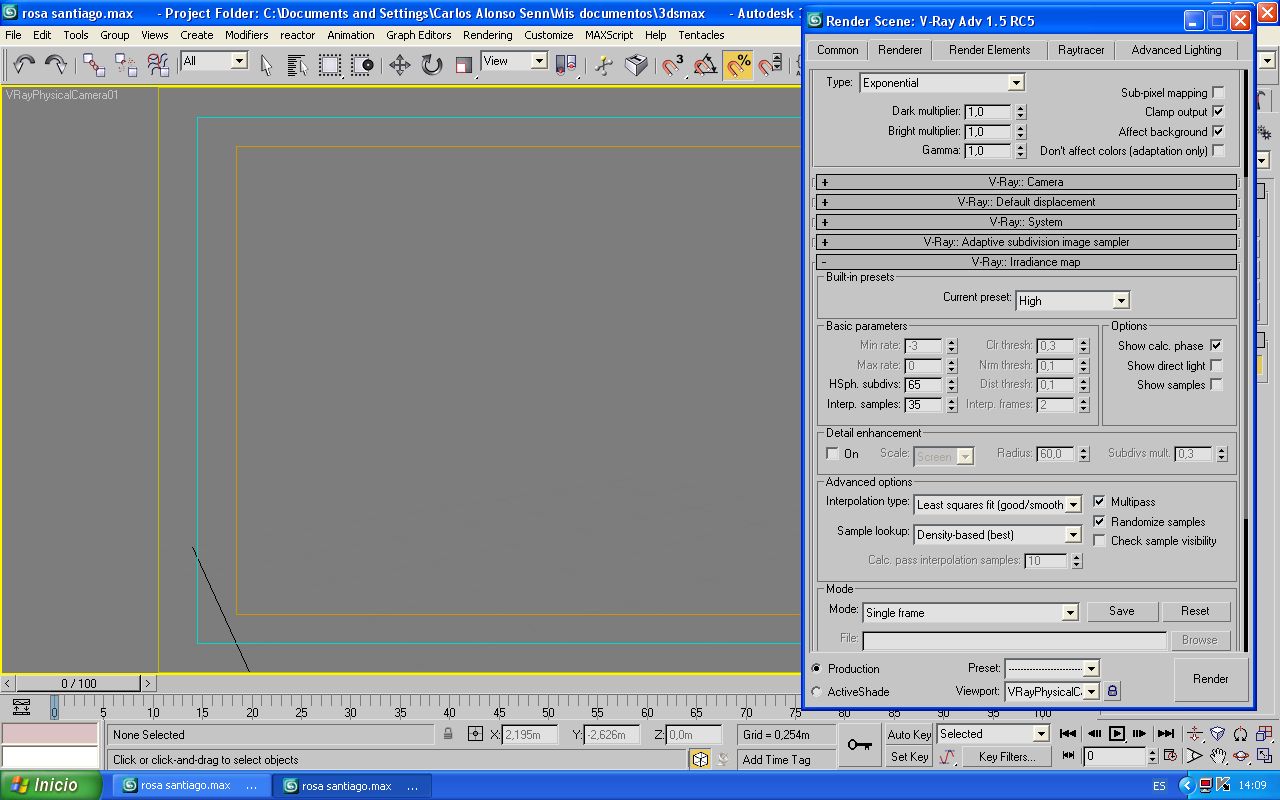Open the Current preset dropdown
This screenshot has width=1280, height=800.
pos(1073,301)
